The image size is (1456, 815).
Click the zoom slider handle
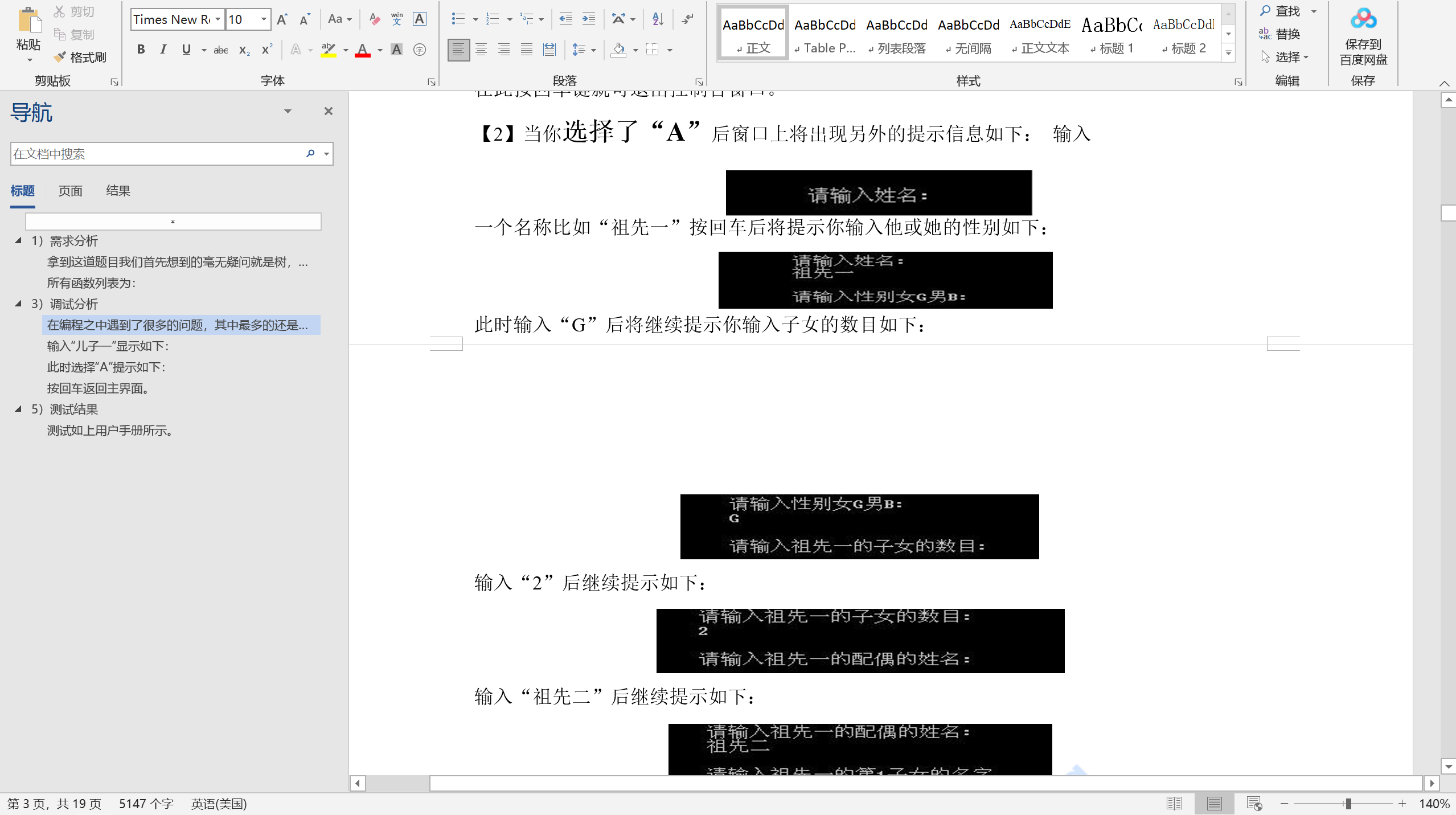tap(1348, 804)
